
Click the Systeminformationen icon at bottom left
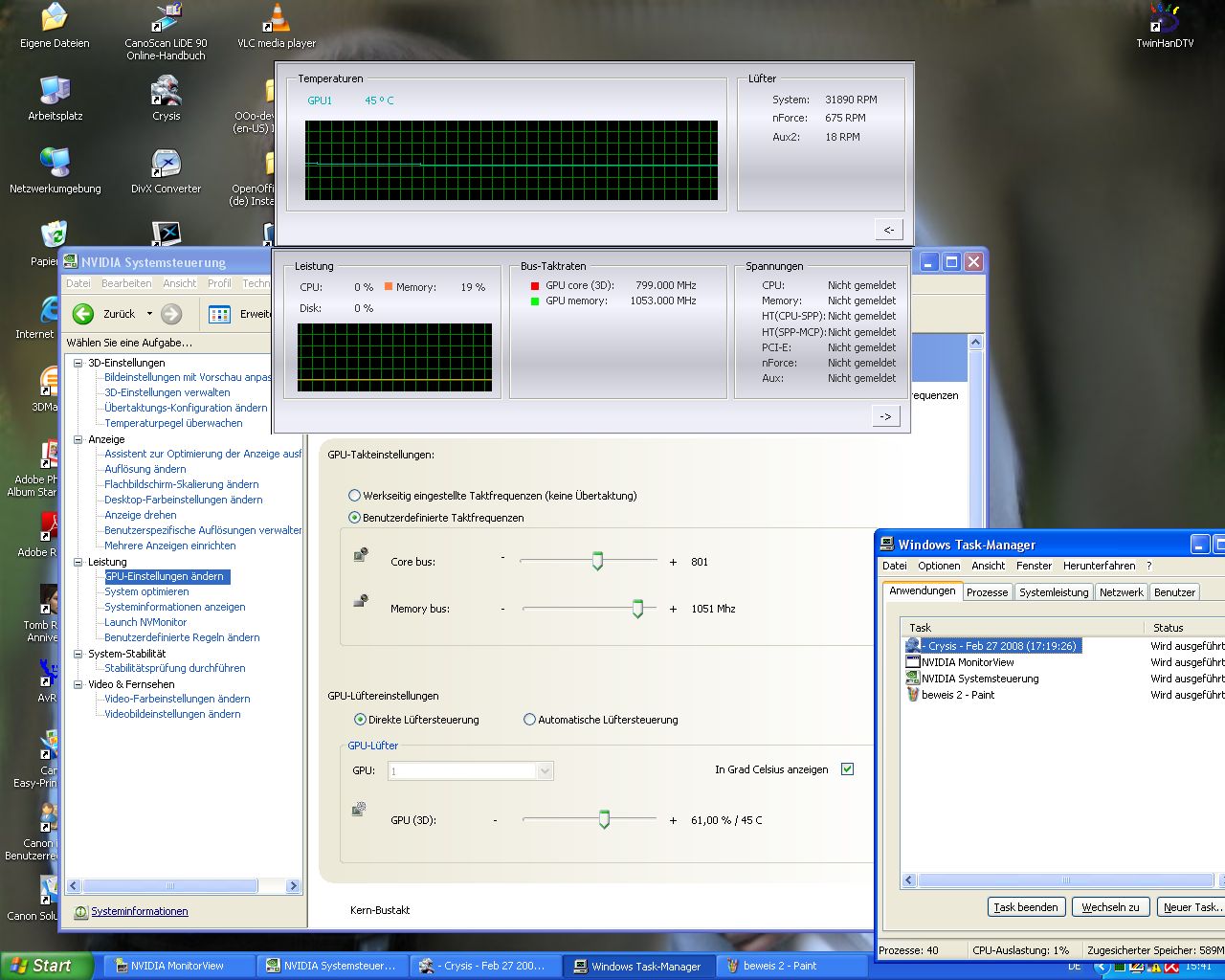pyautogui.click(x=81, y=912)
